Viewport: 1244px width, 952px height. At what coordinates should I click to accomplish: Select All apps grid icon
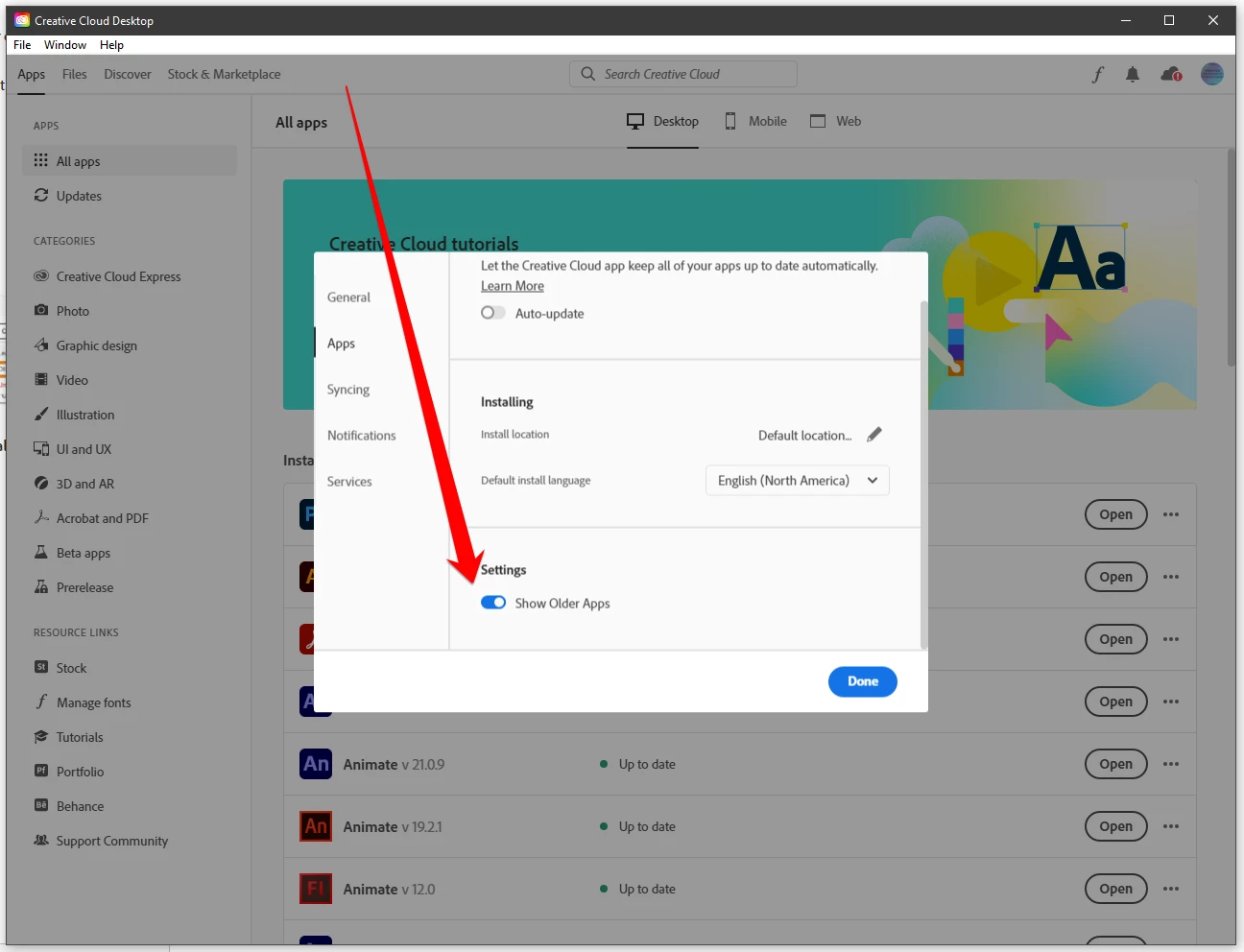41,160
